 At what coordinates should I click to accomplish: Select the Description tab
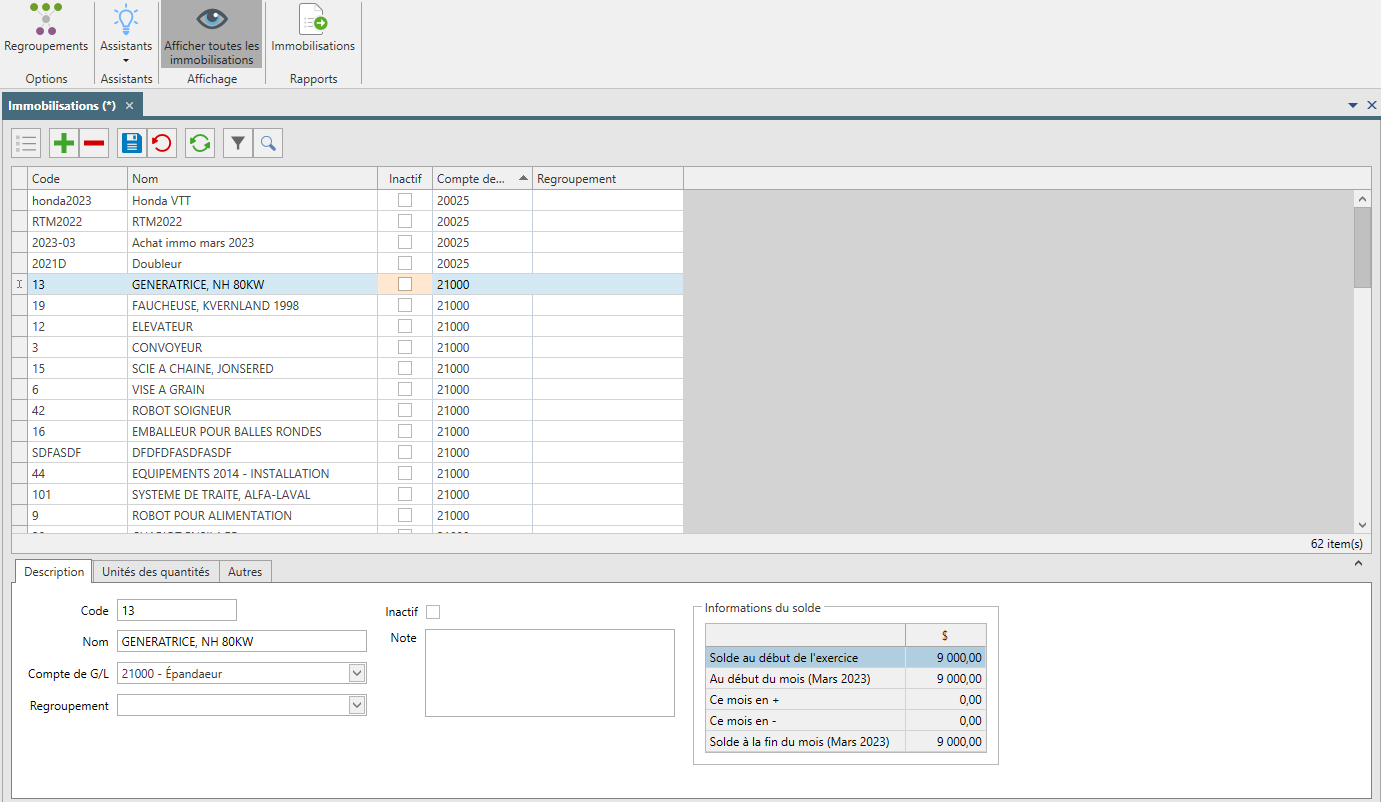[54, 572]
